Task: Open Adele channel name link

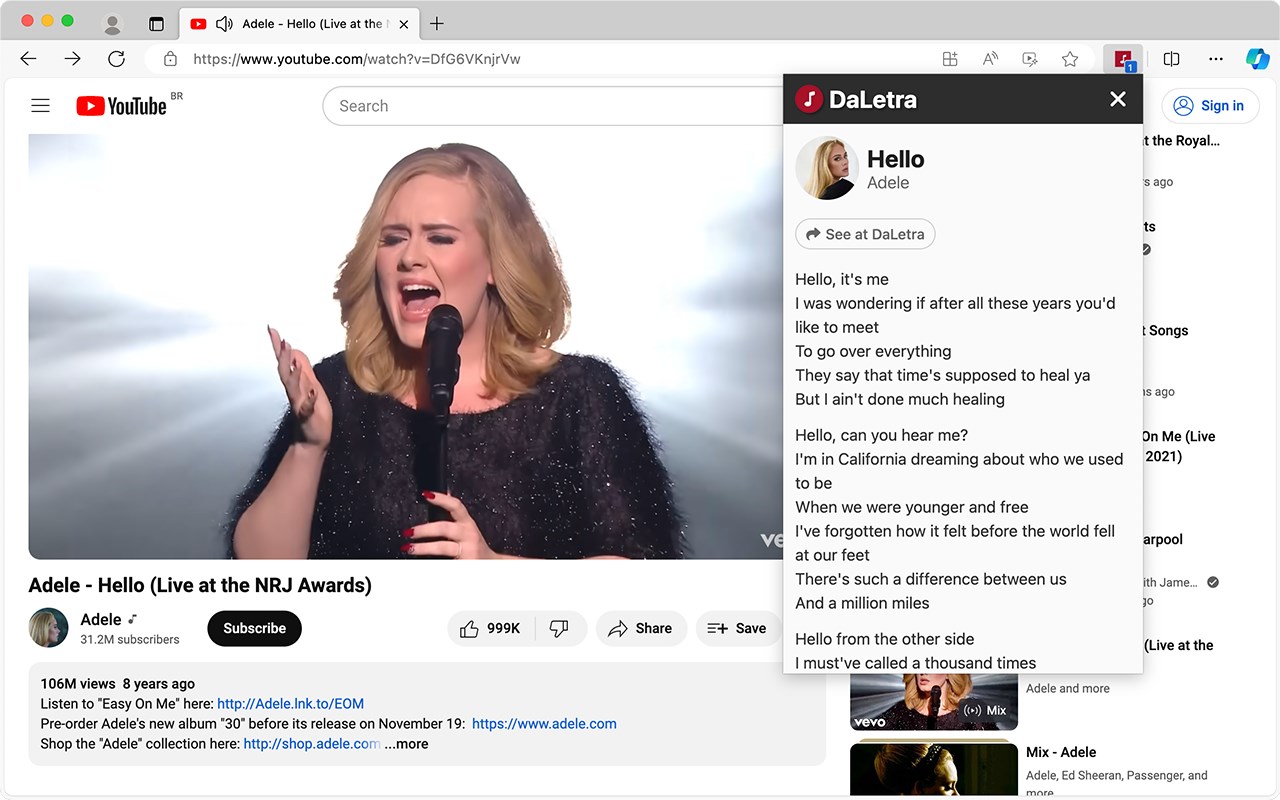Action: point(101,620)
